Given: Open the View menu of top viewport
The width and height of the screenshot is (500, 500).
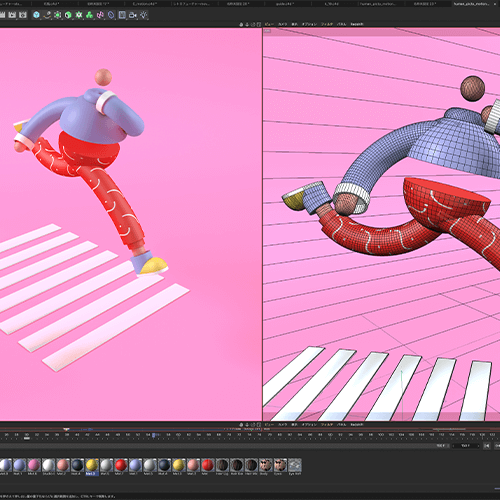Looking at the screenshot, I should click(x=269, y=24).
